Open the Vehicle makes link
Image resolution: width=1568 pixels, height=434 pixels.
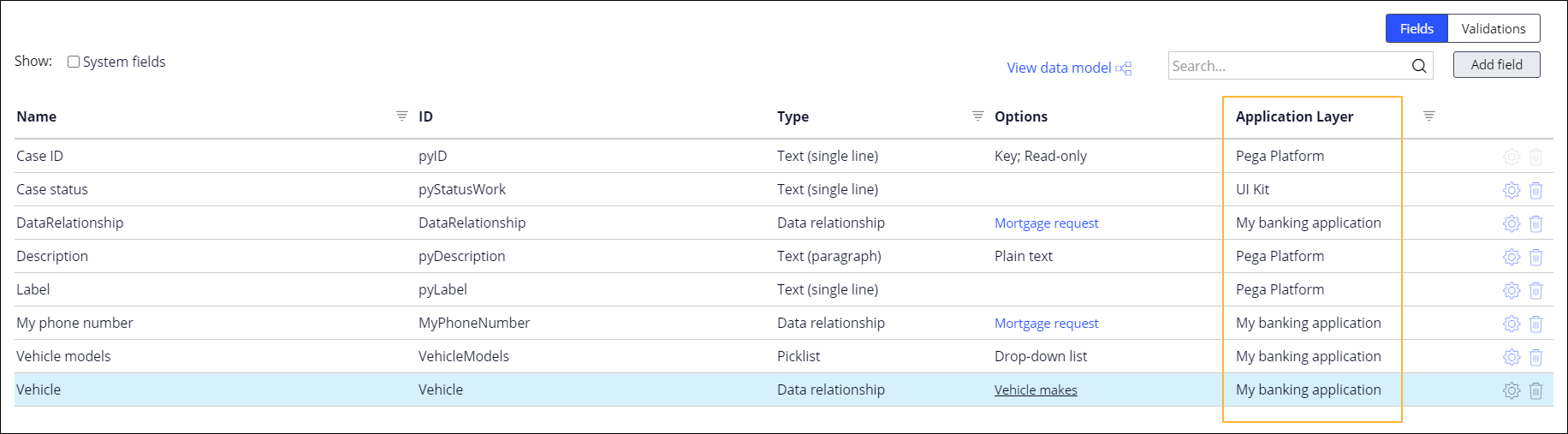coord(1036,390)
